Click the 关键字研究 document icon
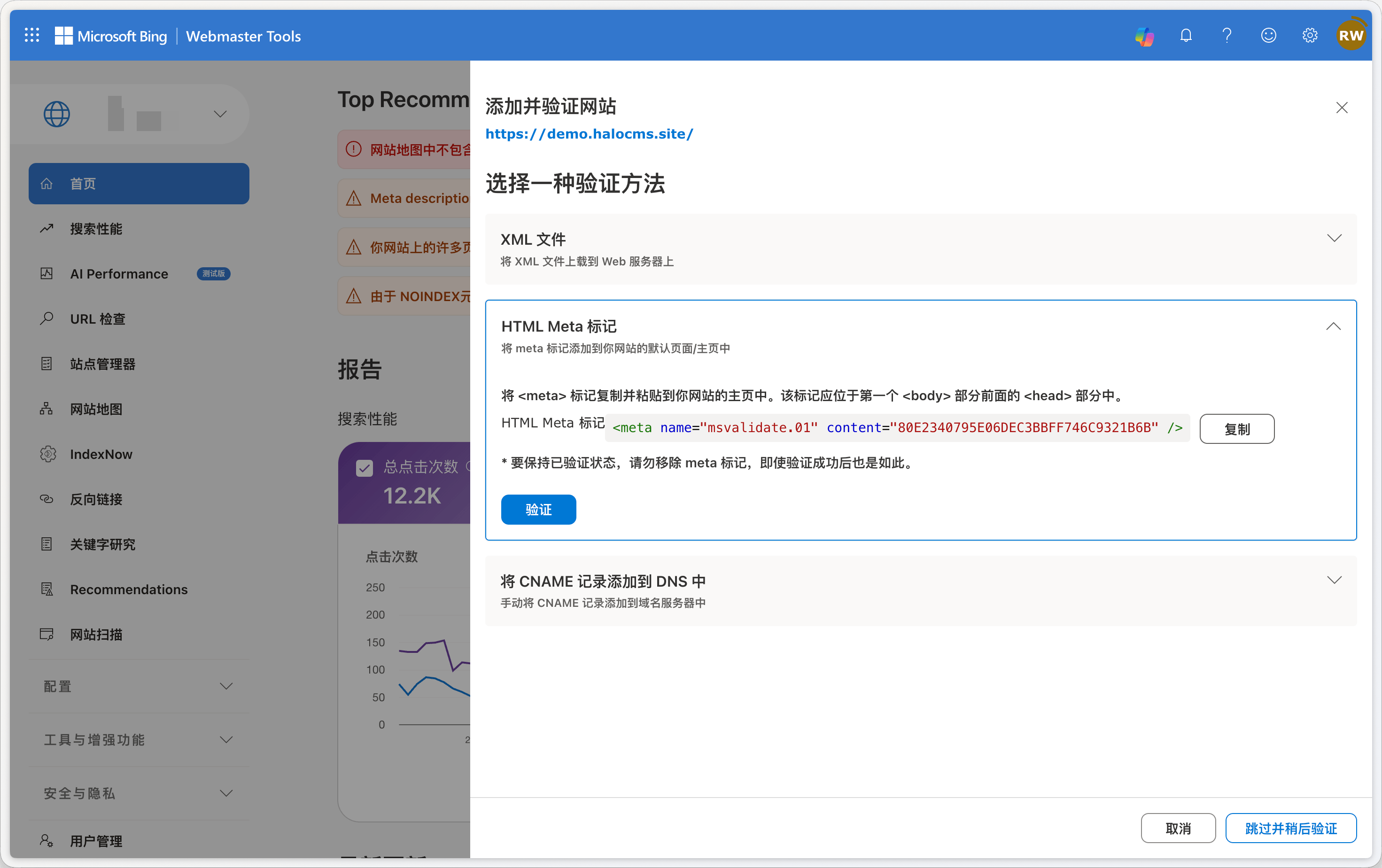The image size is (1382, 868). [x=47, y=544]
